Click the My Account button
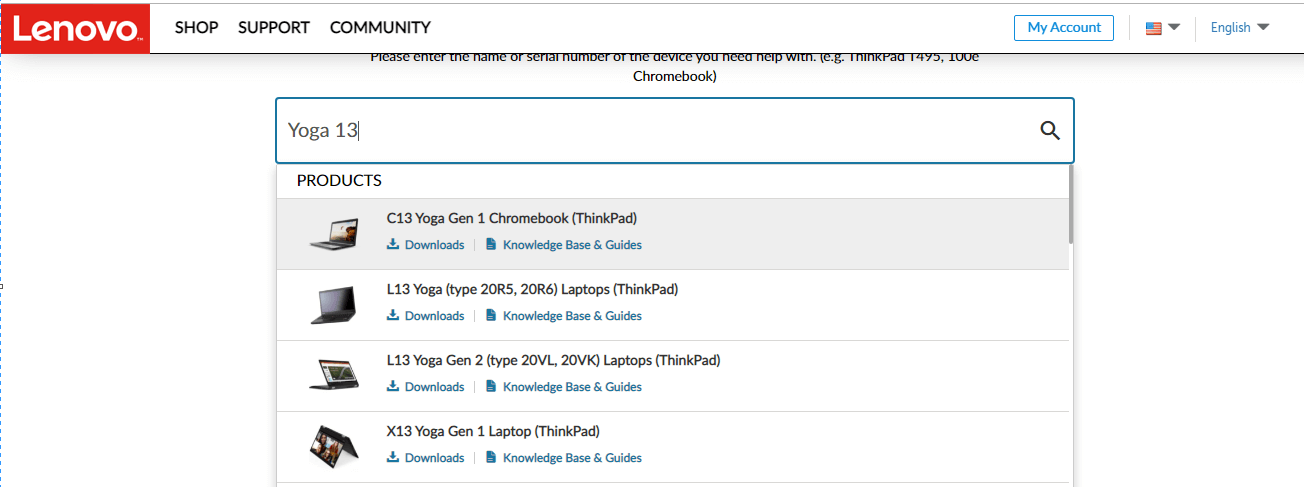Screen dimensions: 1304x487 (1064, 27)
